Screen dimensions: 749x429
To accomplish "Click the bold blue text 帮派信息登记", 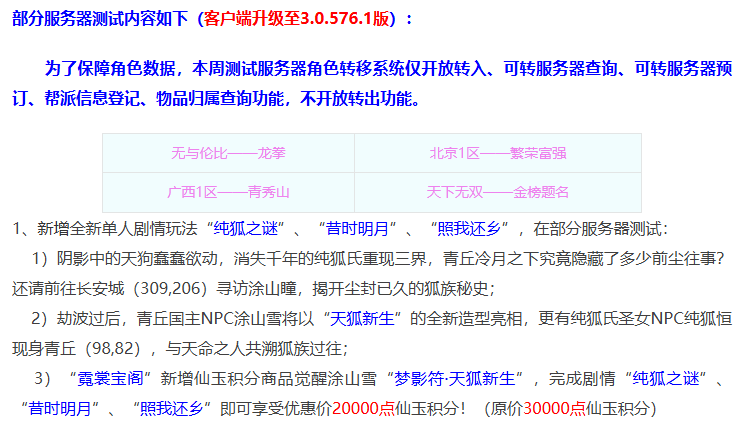I will tap(92, 99).
